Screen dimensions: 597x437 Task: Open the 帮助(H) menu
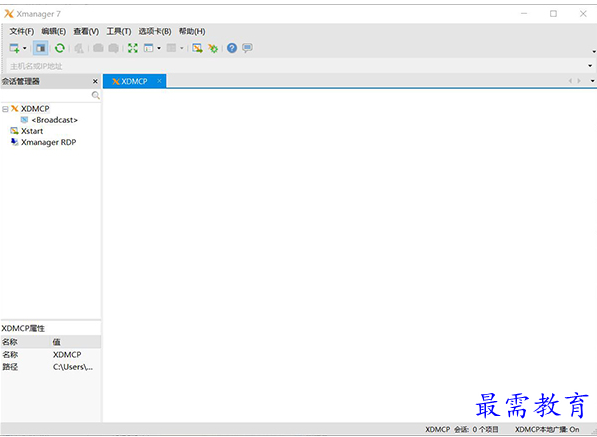pyautogui.click(x=192, y=31)
